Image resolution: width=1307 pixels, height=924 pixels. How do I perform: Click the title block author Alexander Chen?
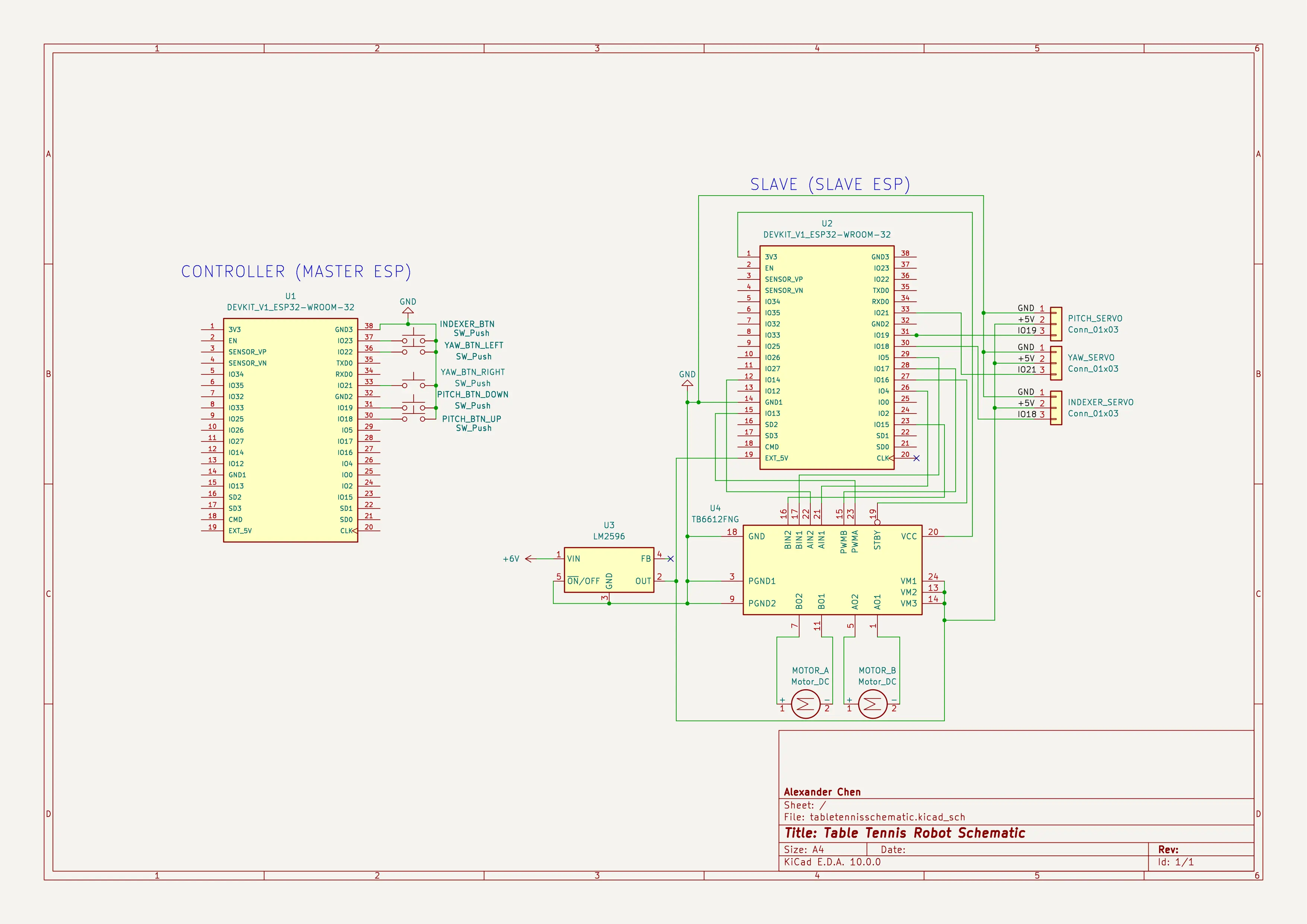(822, 792)
